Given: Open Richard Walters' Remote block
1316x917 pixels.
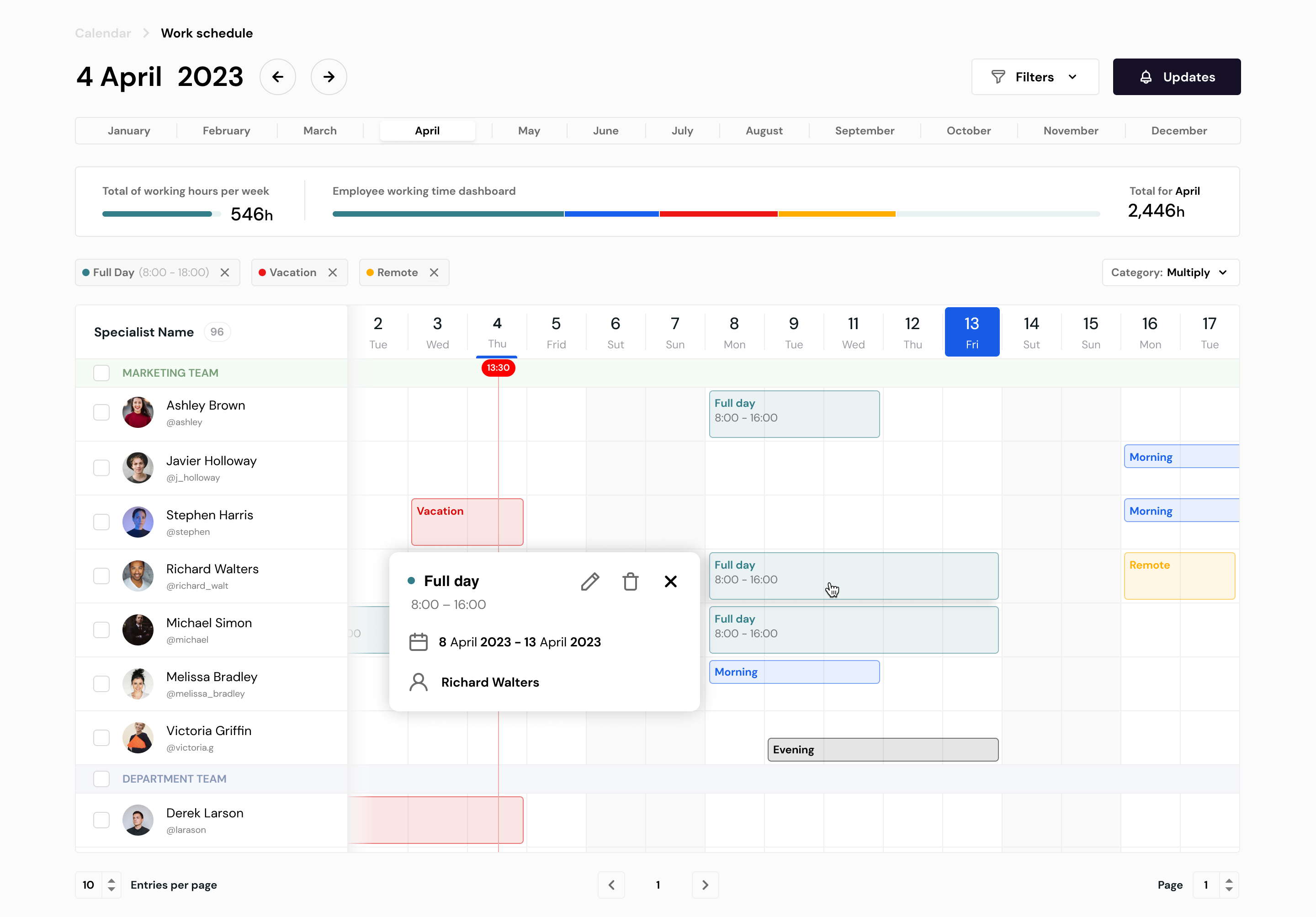Looking at the screenshot, I should [1179, 576].
